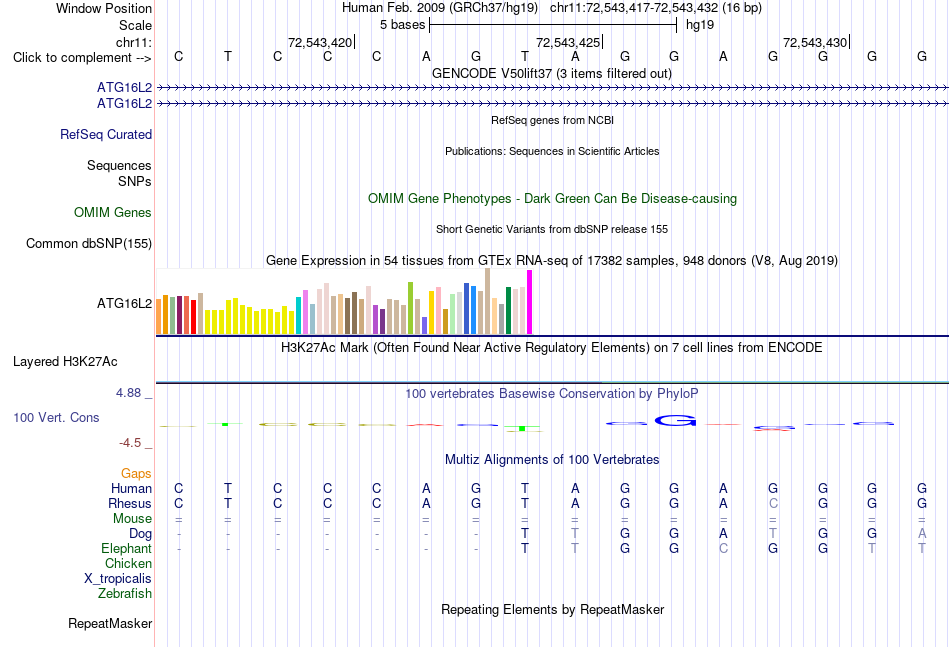Click the OMIM Gene Phenotypes green title
The image size is (950, 647).
[553, 199]
